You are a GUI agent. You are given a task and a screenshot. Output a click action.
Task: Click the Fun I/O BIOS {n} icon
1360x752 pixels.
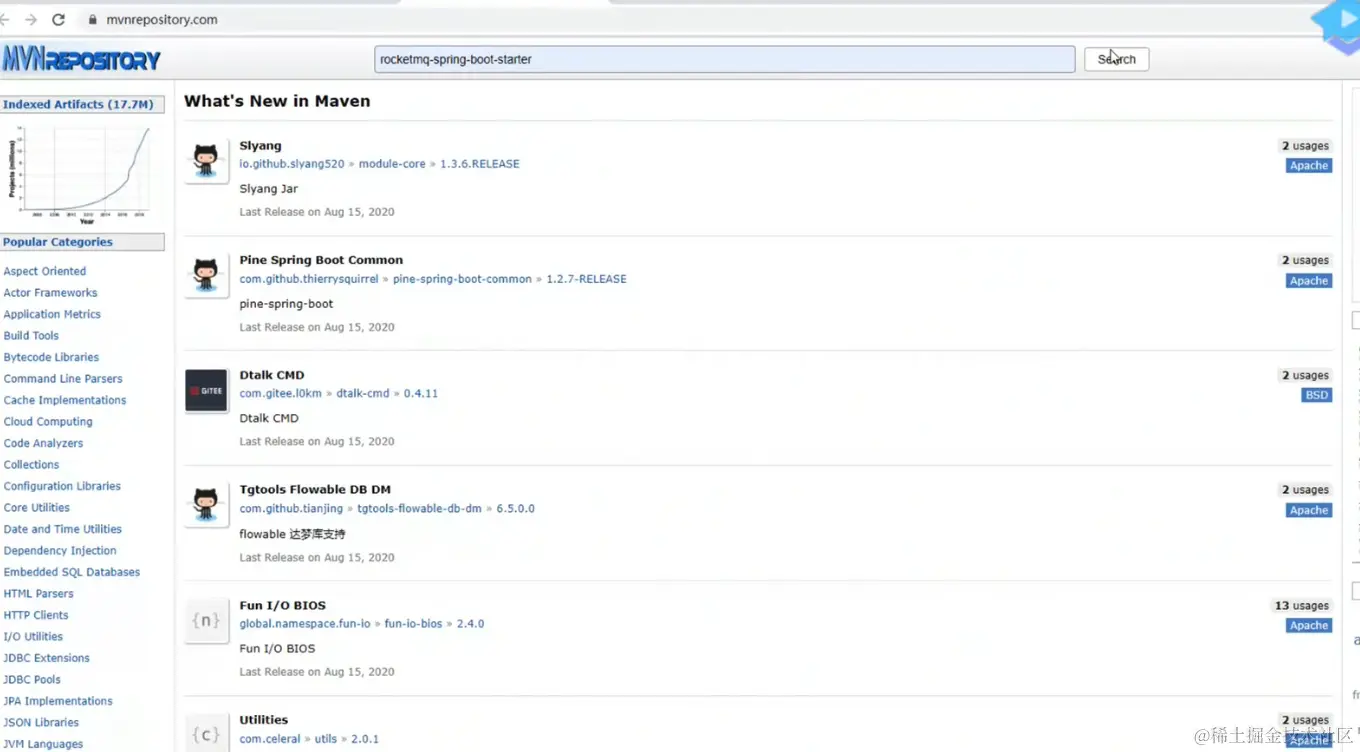pos(206,620)
